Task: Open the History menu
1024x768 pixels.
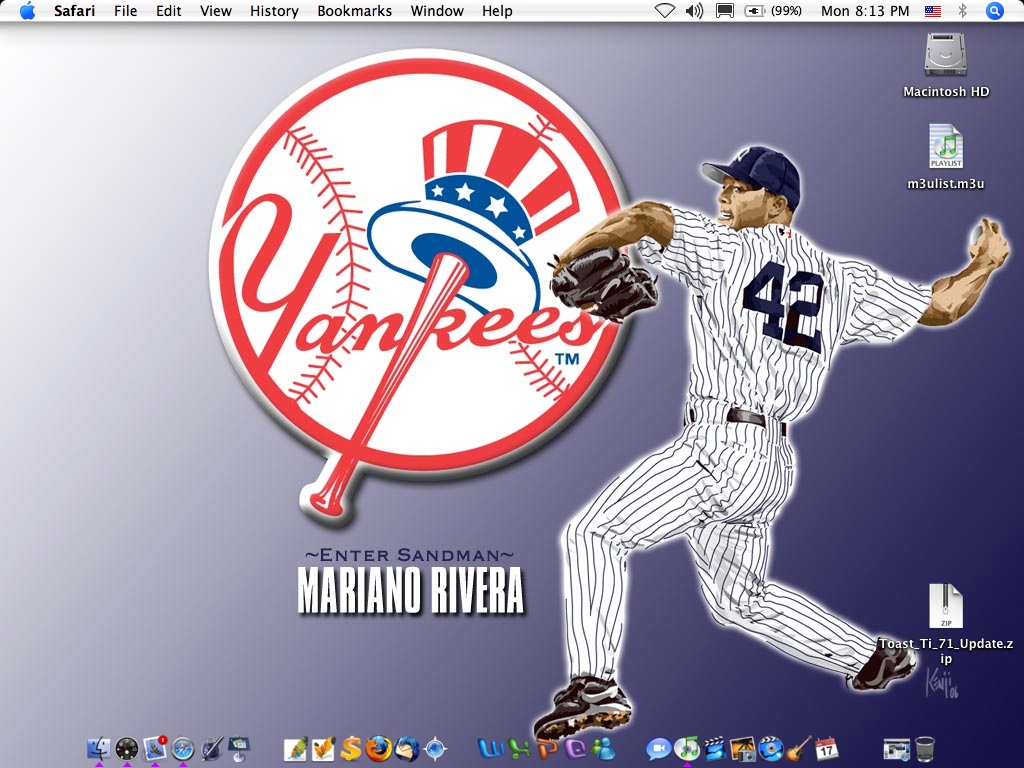Action: 274,11
